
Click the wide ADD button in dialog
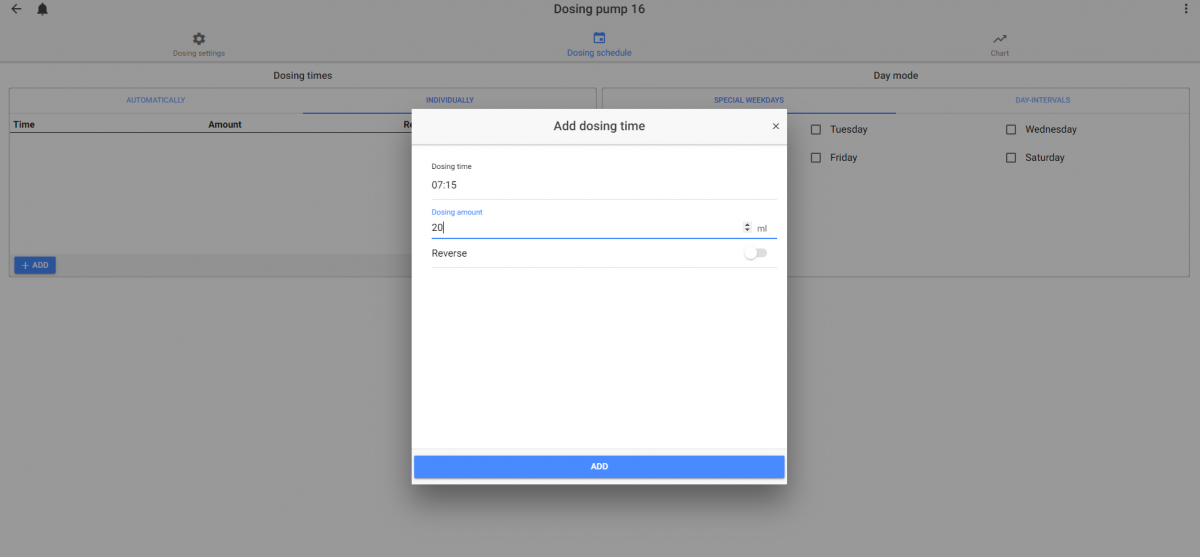599,467
